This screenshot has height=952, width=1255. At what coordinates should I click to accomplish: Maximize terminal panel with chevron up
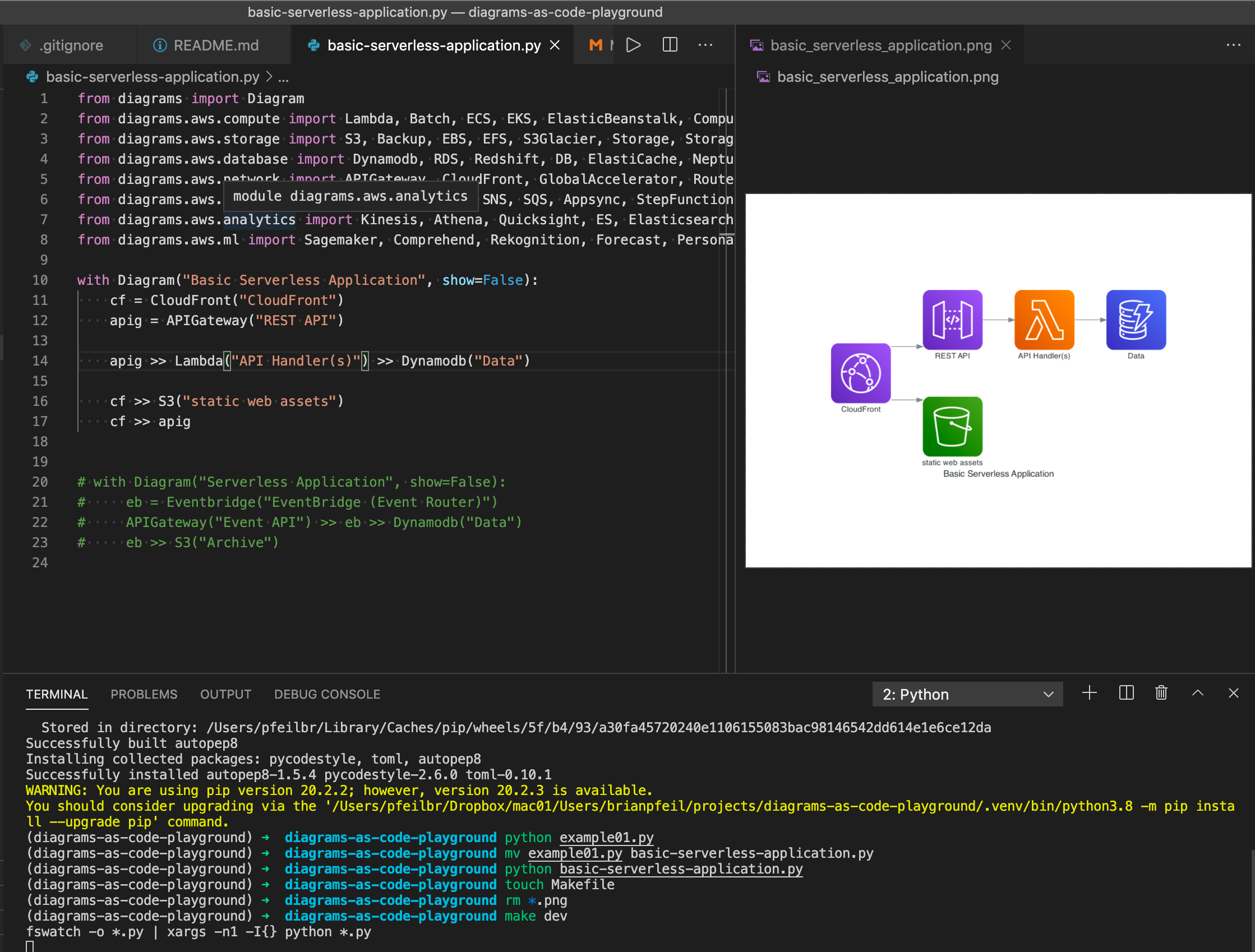click(1198, 694)
